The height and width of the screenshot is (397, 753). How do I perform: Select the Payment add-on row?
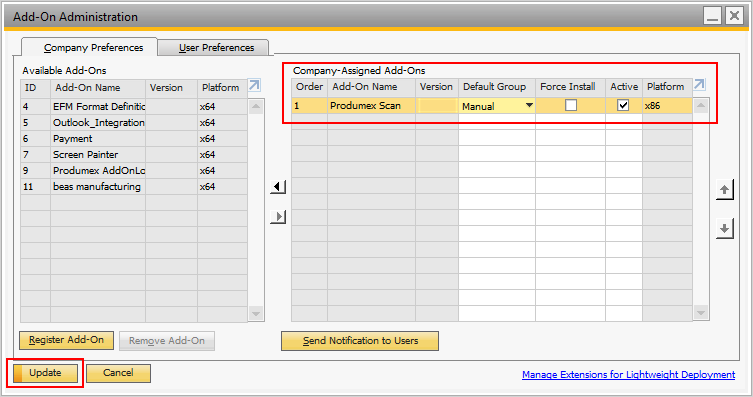click(134, 138)
